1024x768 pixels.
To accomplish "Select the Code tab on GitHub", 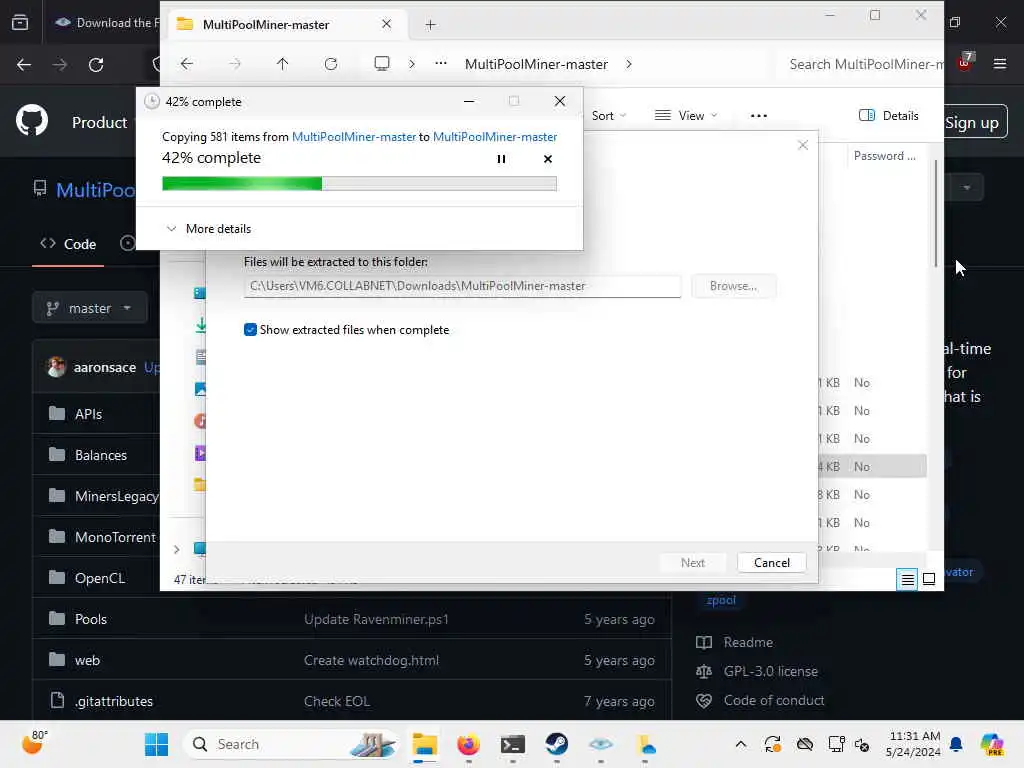I will point(68,244).
